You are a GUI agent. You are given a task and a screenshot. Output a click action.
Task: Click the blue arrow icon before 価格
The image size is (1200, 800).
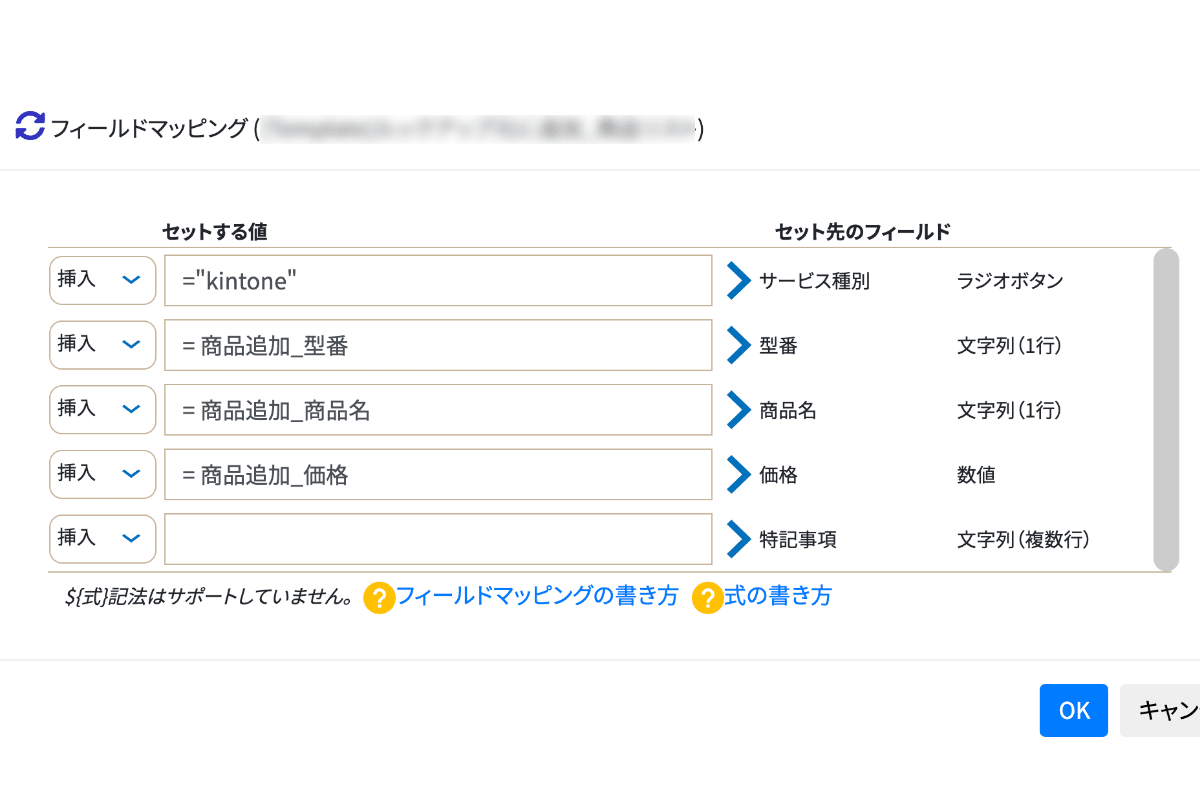coord(738,475)
